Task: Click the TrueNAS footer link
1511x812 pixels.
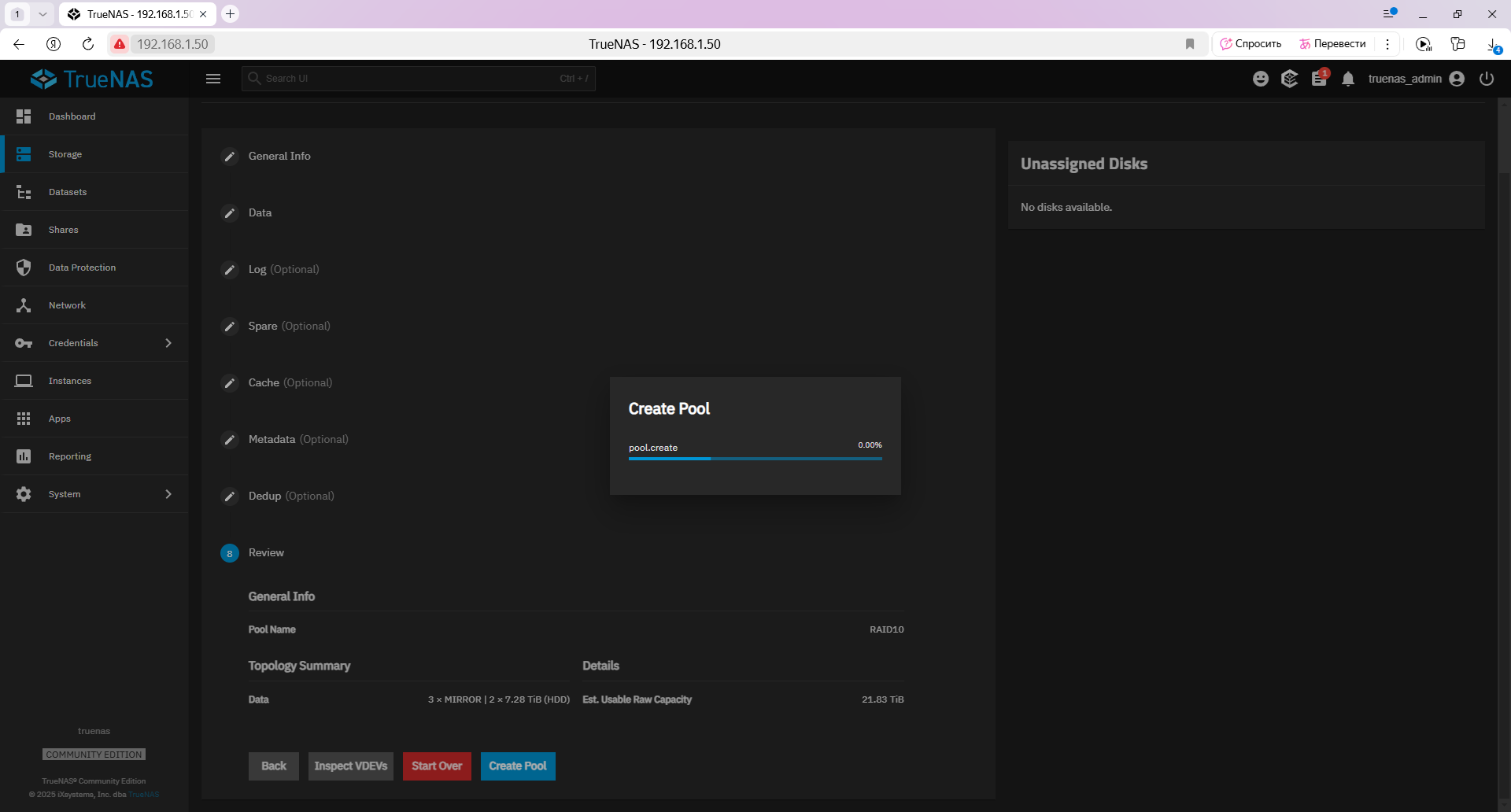Action: 144,794
